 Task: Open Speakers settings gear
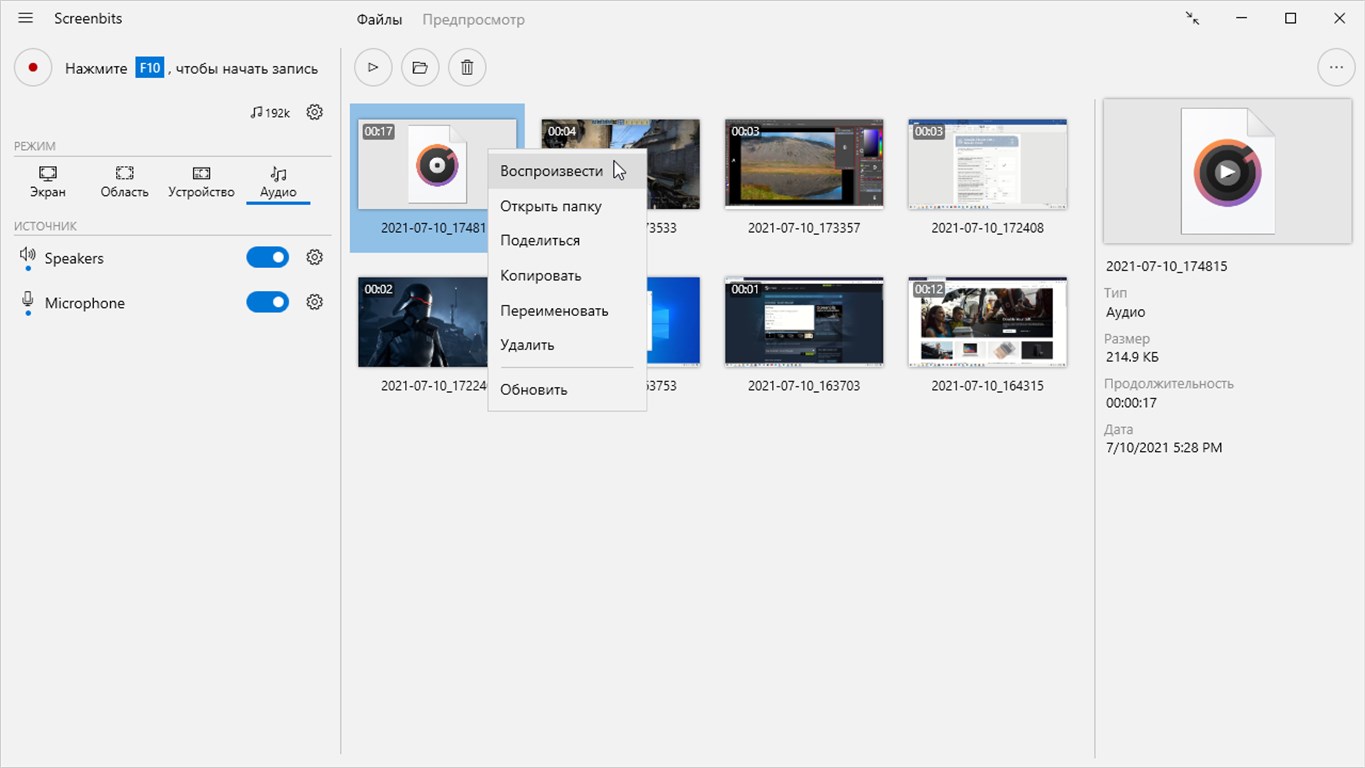[315, 258]
